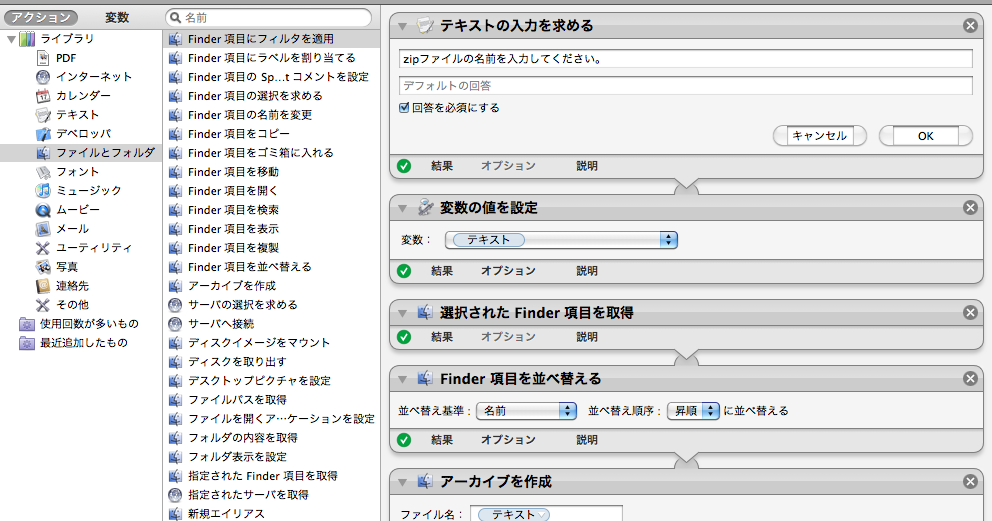Image resolution: width=992 pixels, height=521 pixels.
Task: Select the ムービー category icon
Action: pyautogui.click(x=43, y=210)
